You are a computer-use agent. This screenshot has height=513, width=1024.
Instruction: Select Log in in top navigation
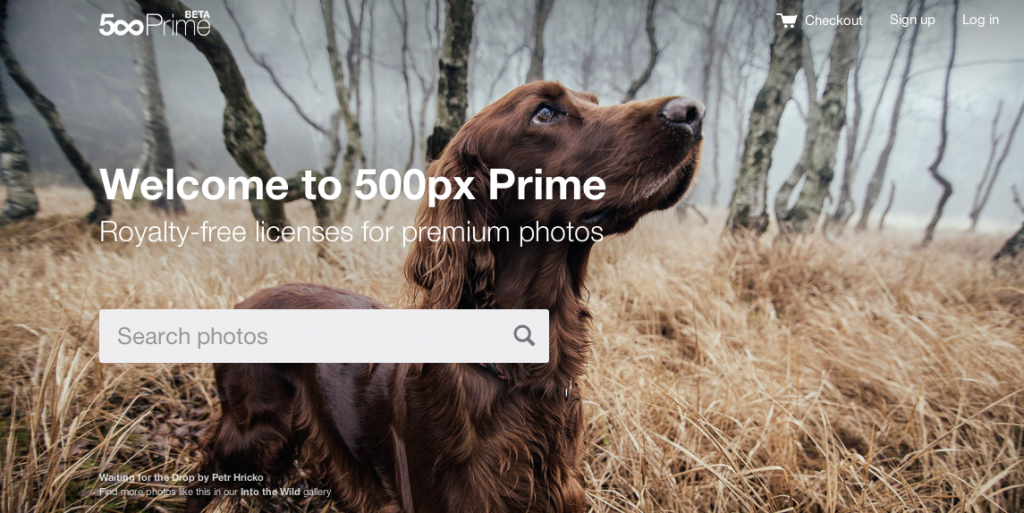(x=980, y=20)
